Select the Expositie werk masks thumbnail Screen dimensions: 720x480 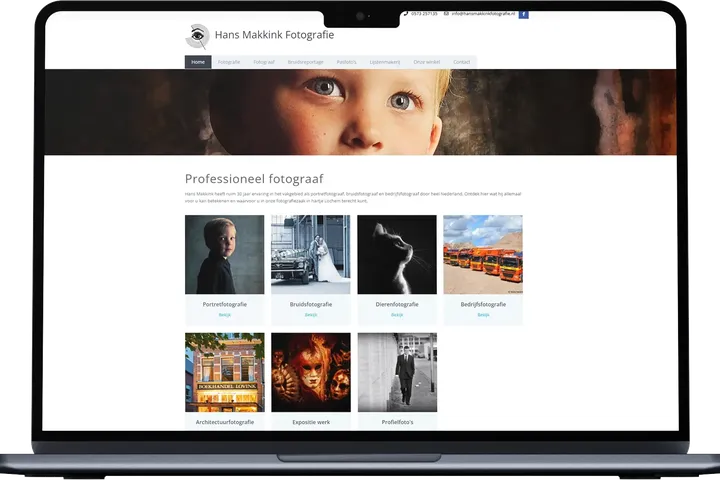[x=311, y=372]
